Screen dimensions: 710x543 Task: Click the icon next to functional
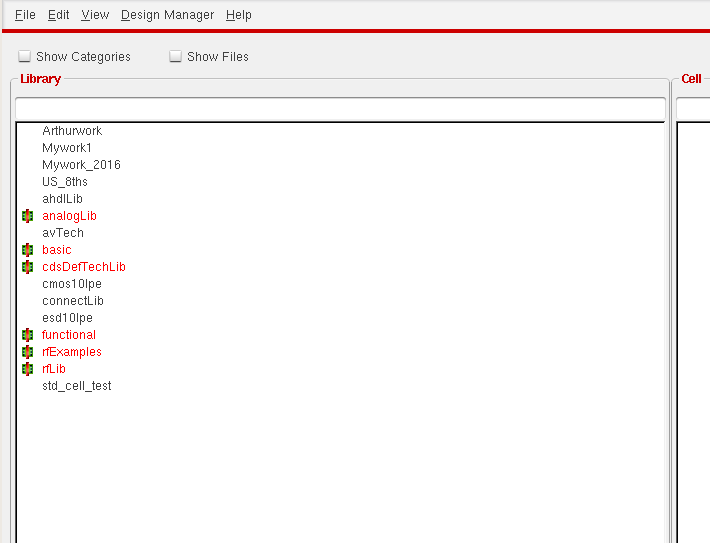28,335
